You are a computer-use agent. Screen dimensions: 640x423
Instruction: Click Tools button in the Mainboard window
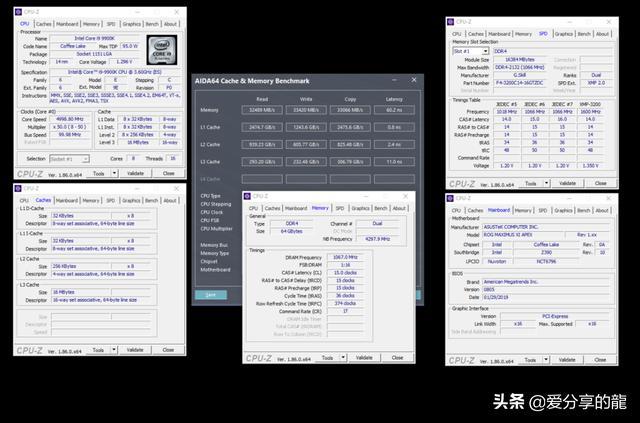(531, 360)
